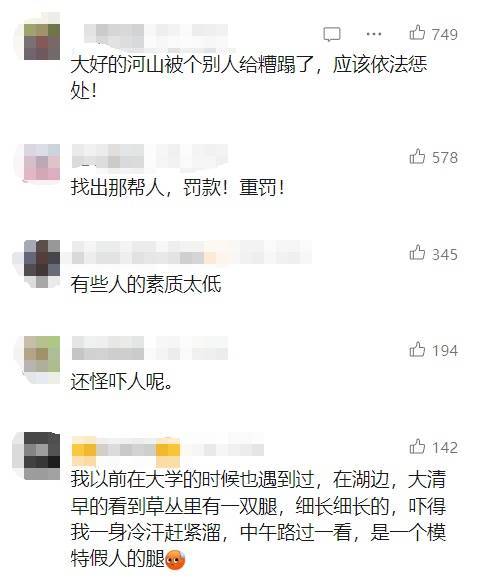The width and height of the screenshot is (481, 584).
Task: Open username with yellow badges on last comment
Action: click(x=168, y=450)
